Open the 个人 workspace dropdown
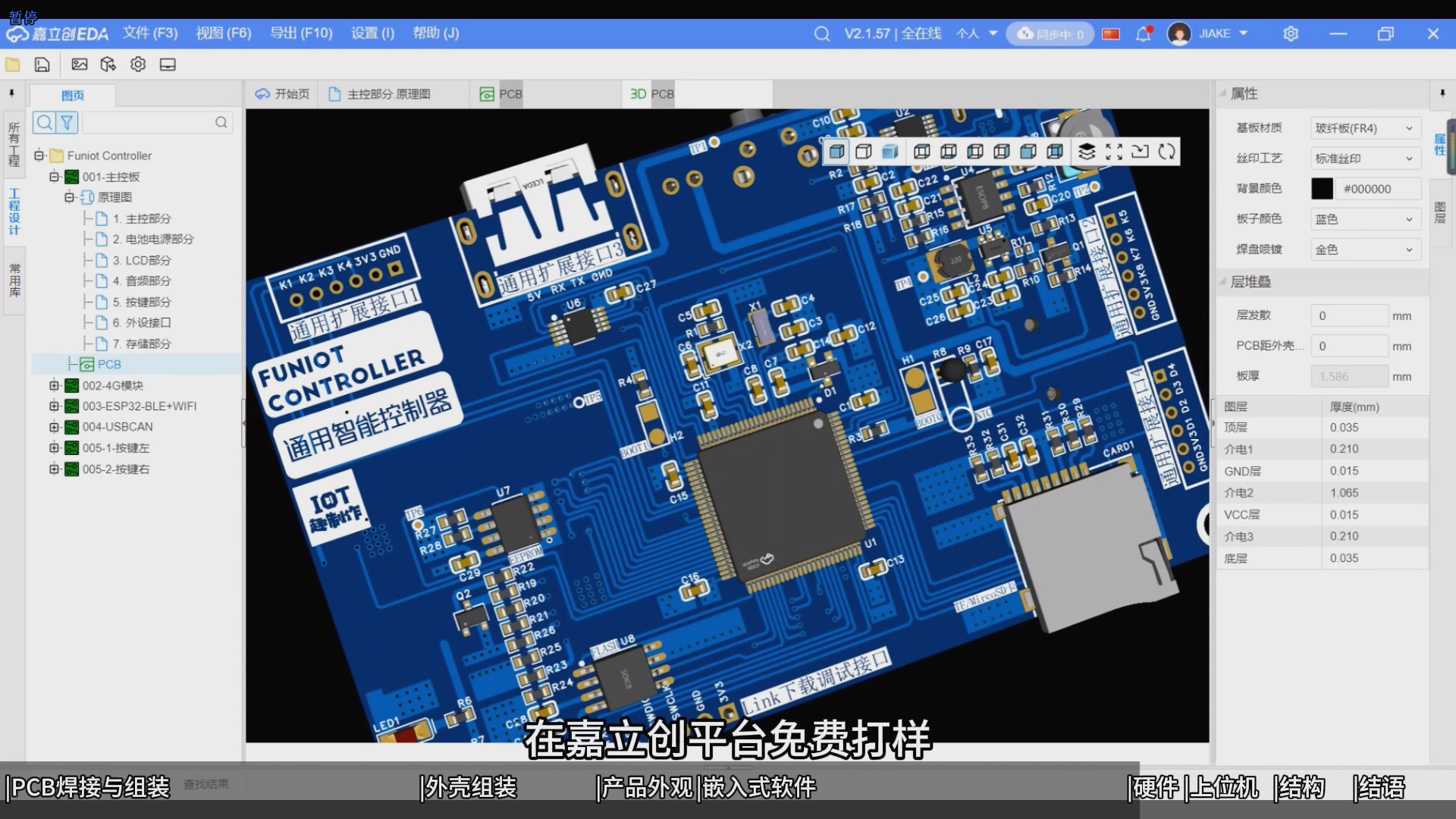This screenshot has width=1456, height=819. point(977,33)
